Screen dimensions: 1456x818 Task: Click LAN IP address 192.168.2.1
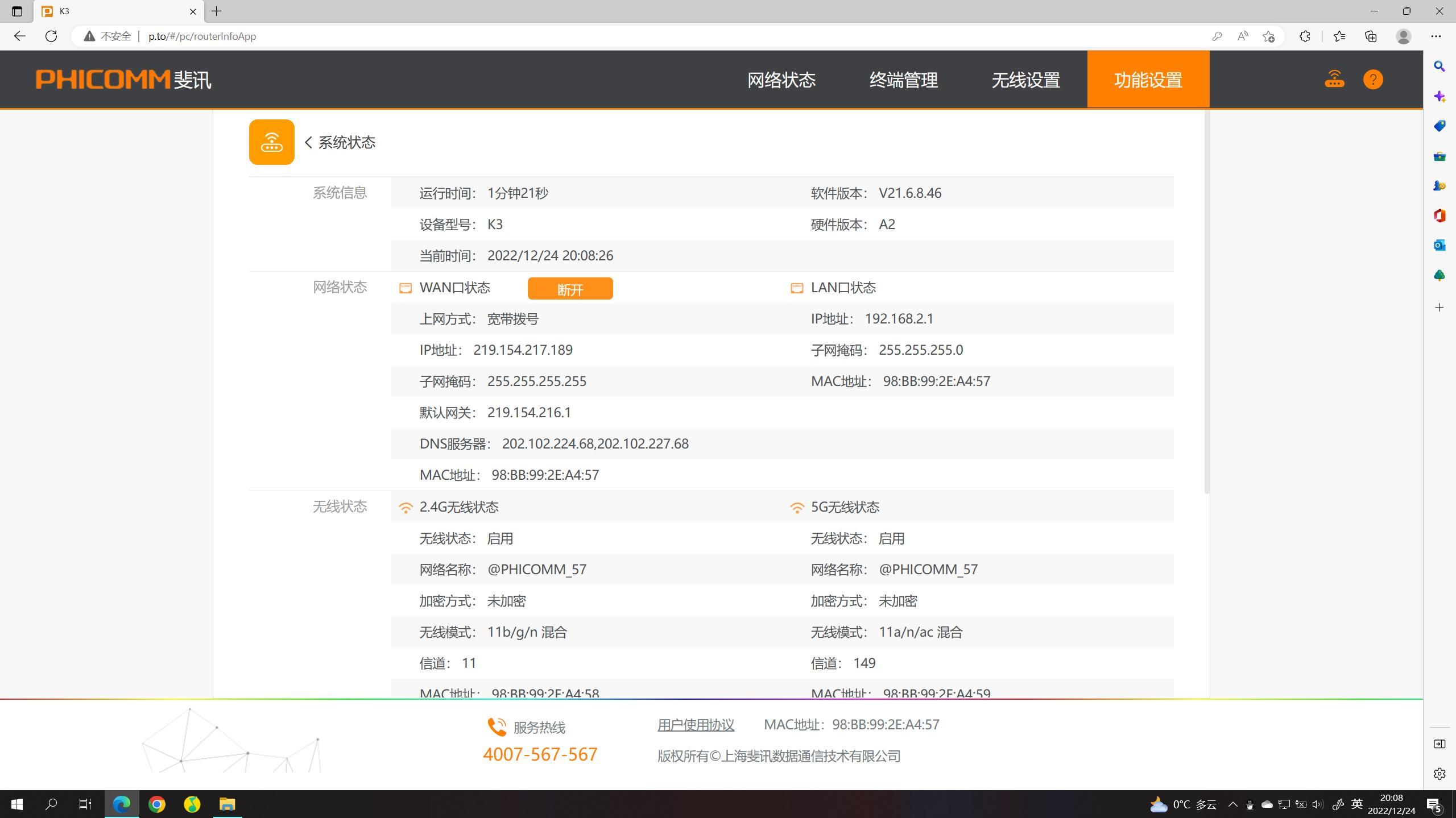899,318
